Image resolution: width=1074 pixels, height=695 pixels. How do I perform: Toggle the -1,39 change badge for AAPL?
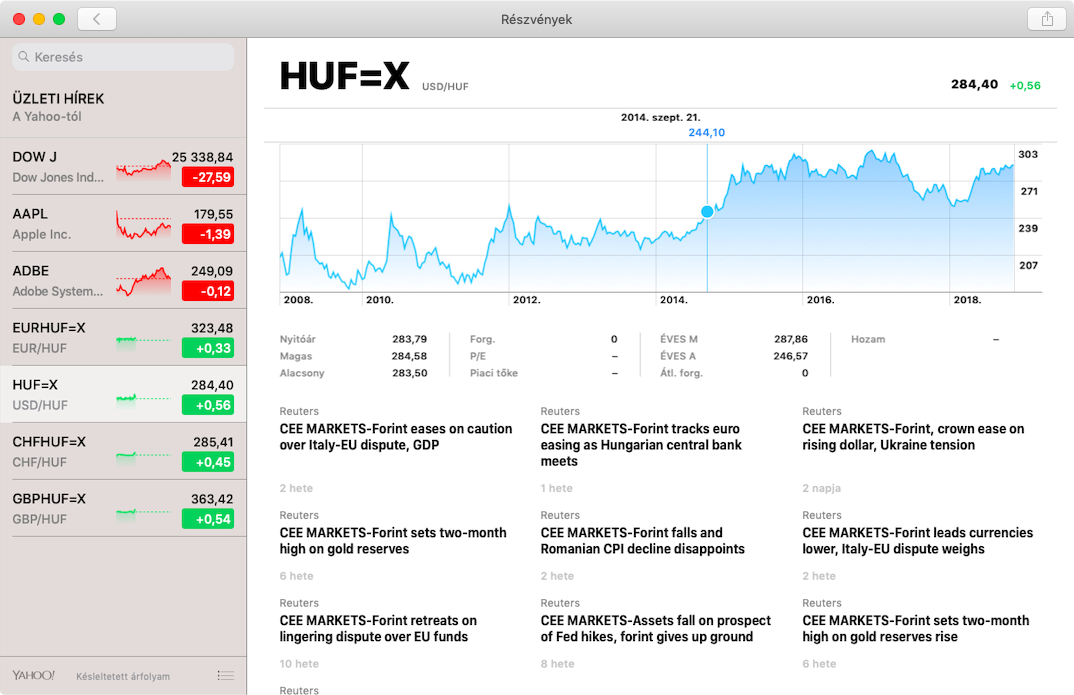coord(208,234)
